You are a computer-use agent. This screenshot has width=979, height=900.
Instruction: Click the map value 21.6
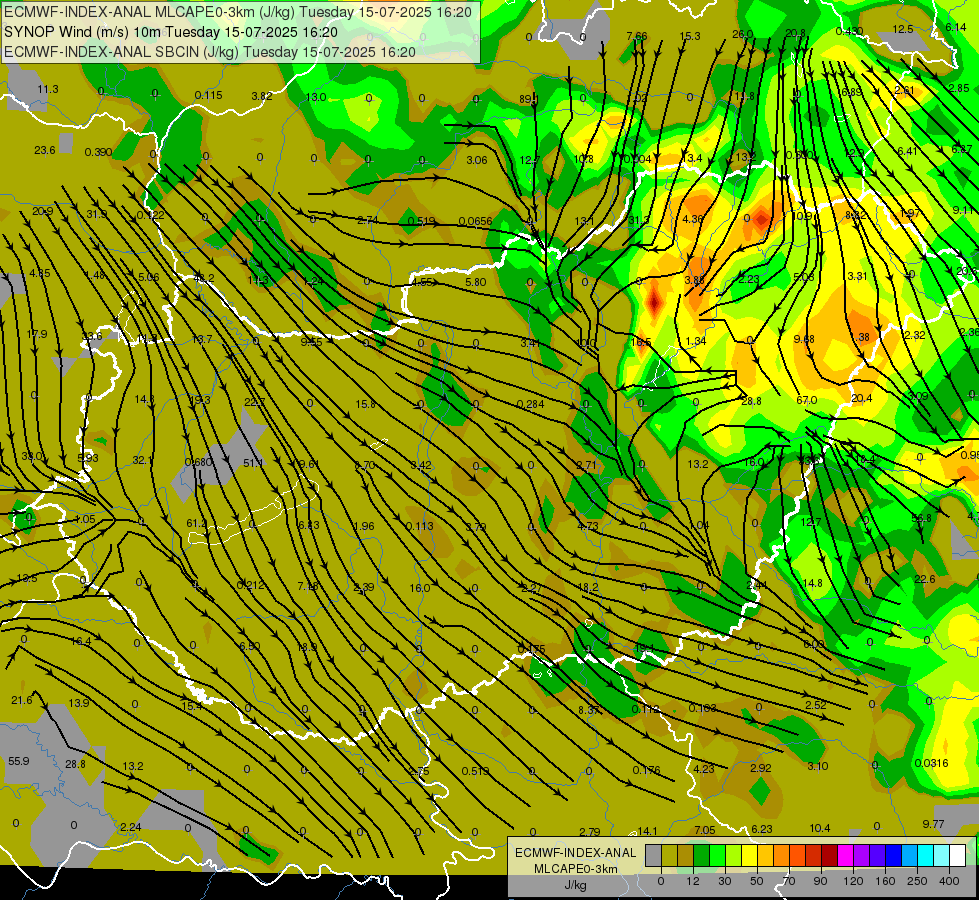coord(22,701)
